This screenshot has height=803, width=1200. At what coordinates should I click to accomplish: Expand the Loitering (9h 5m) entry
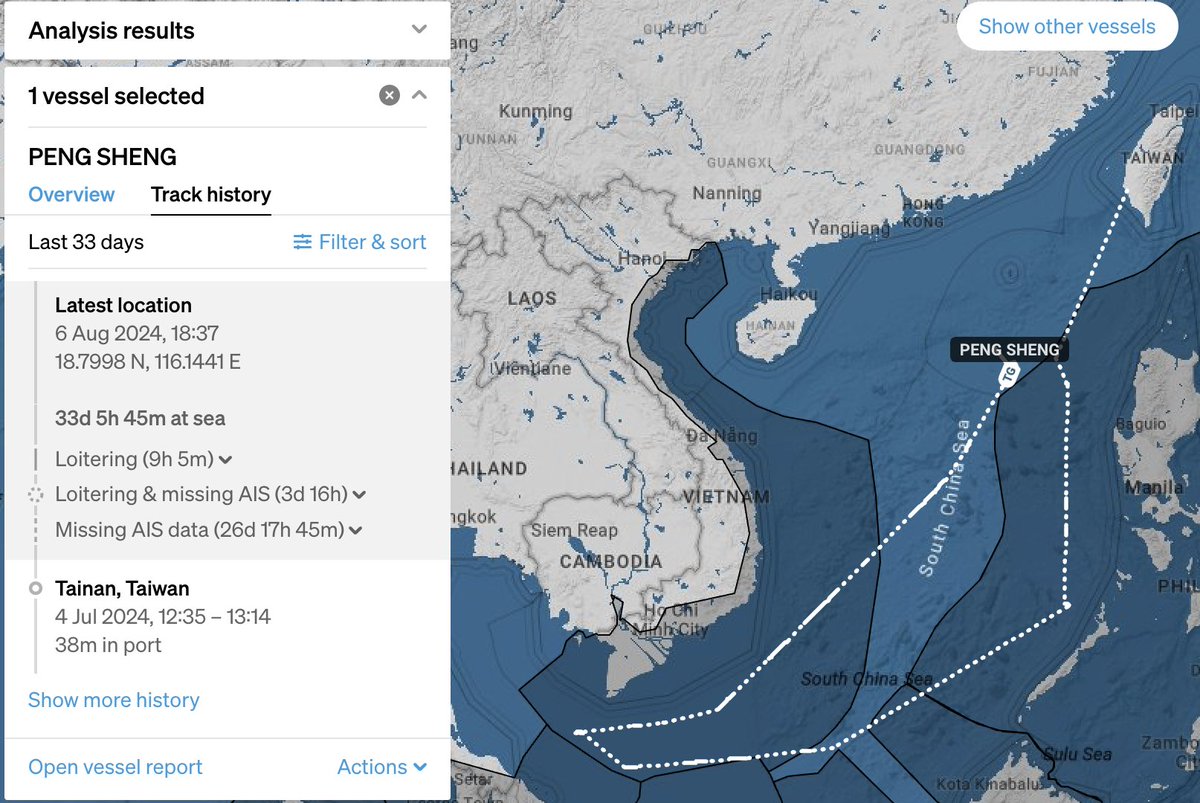[144, 459]
